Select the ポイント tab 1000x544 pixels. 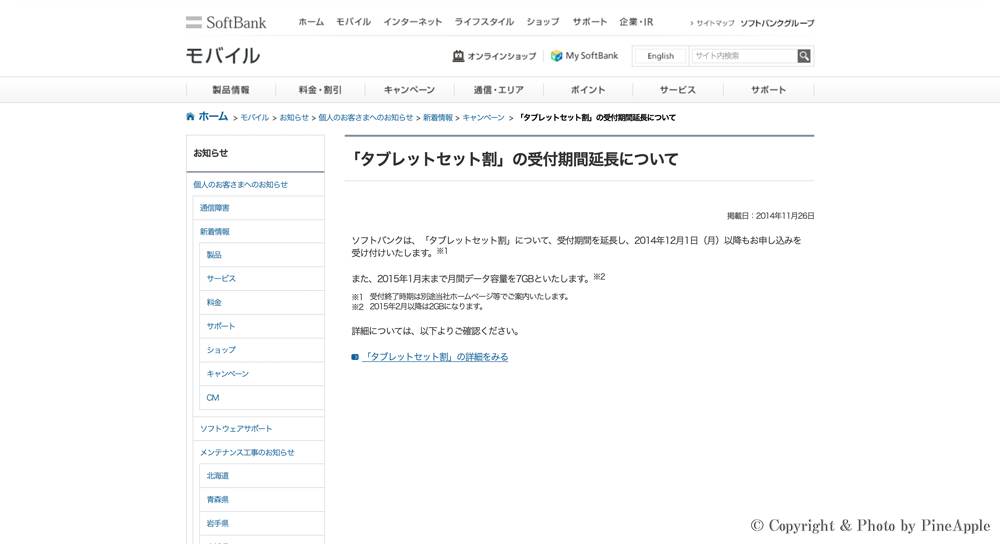(588, 90)
